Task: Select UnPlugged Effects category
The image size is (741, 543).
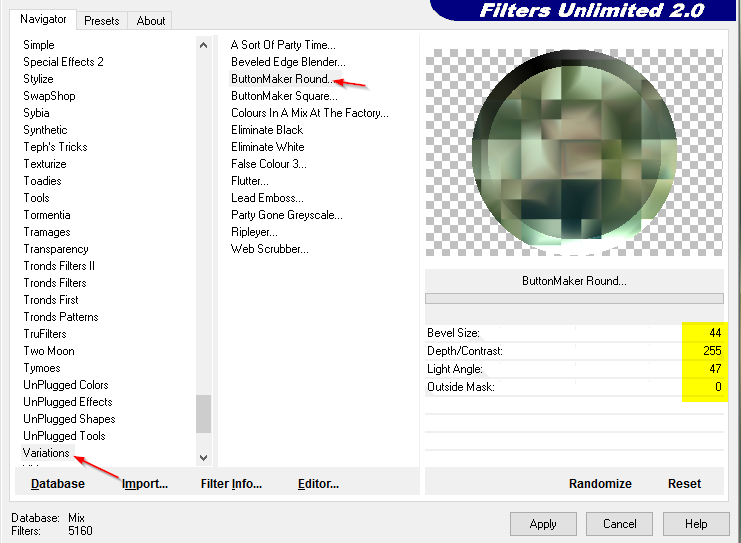Action: [68, 402]
